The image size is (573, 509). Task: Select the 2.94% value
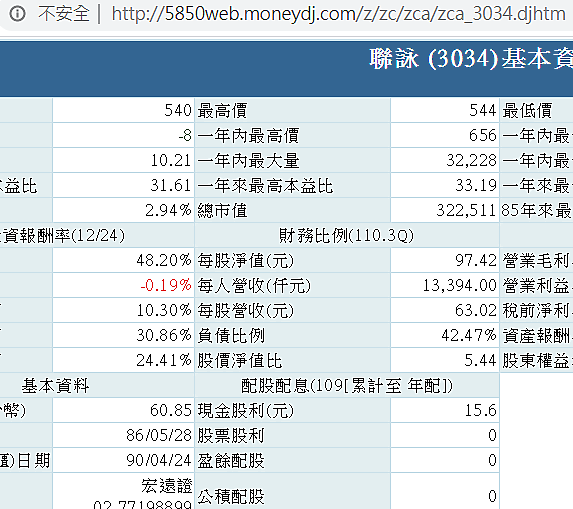tap(168, 210)
